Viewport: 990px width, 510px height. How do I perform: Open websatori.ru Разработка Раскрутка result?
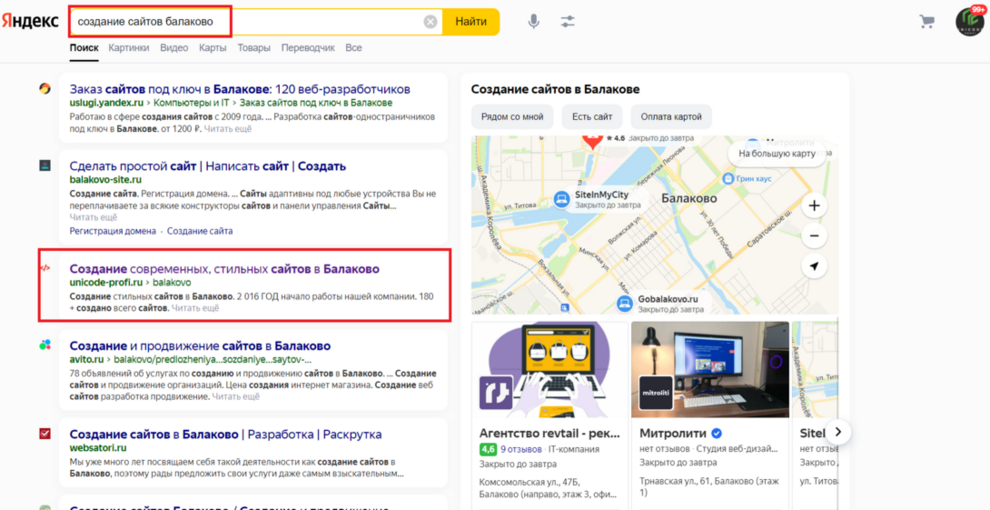(x=225, y=434)
